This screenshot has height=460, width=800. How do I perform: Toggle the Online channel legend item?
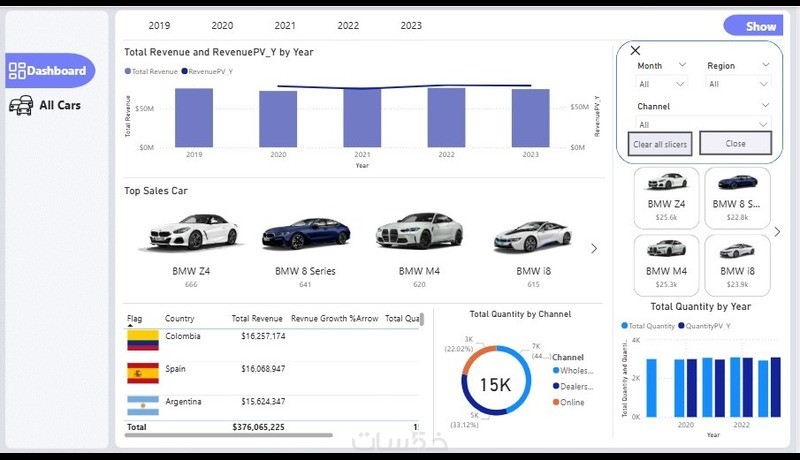coord(568,402)
